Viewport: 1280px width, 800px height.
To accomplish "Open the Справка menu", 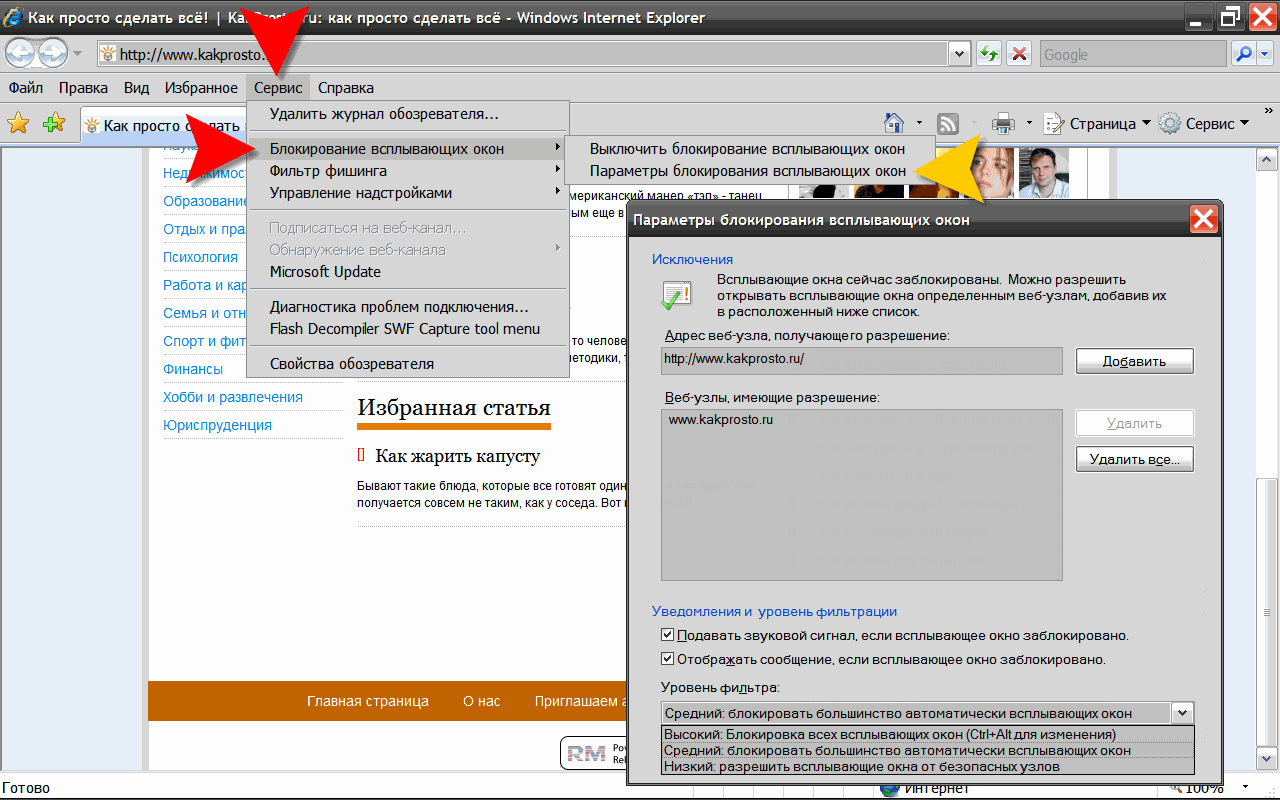I will (346, 88).
